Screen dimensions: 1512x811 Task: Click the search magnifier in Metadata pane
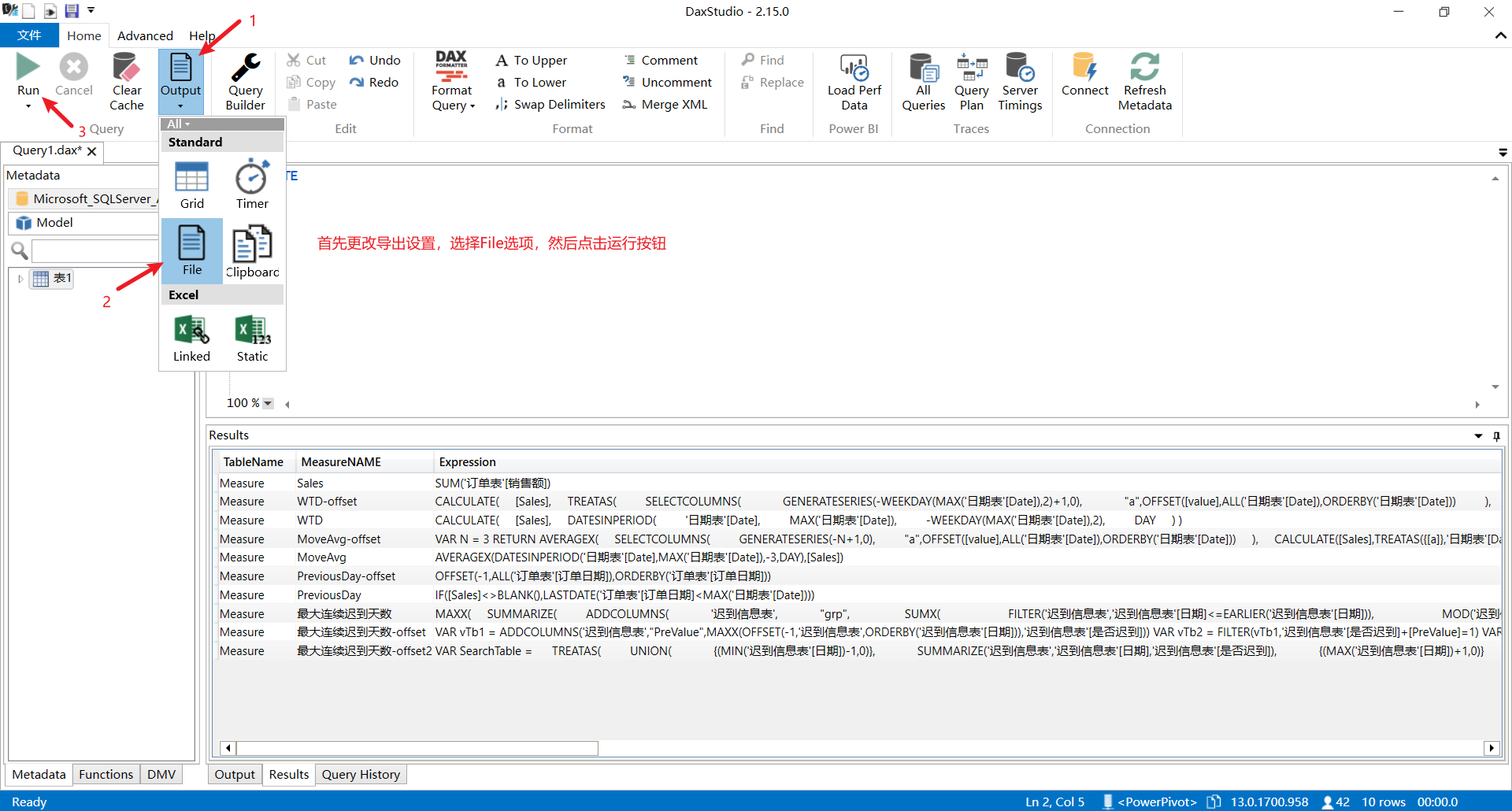(x=20, y=251)
